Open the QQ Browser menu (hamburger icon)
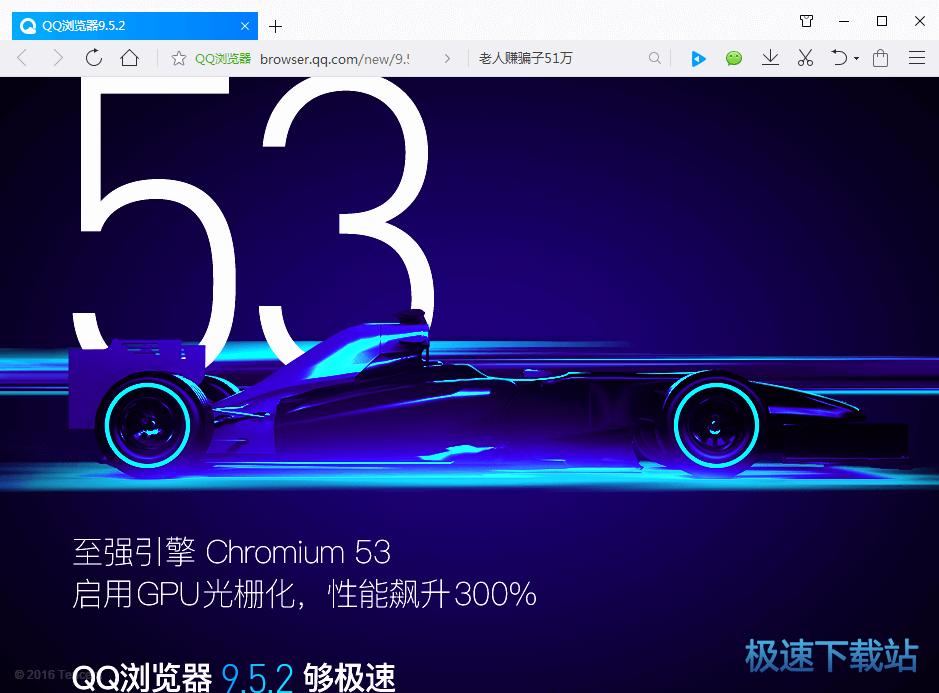Image resolution: width=939 pixels, height=693 pixels. tap(917, 57)
